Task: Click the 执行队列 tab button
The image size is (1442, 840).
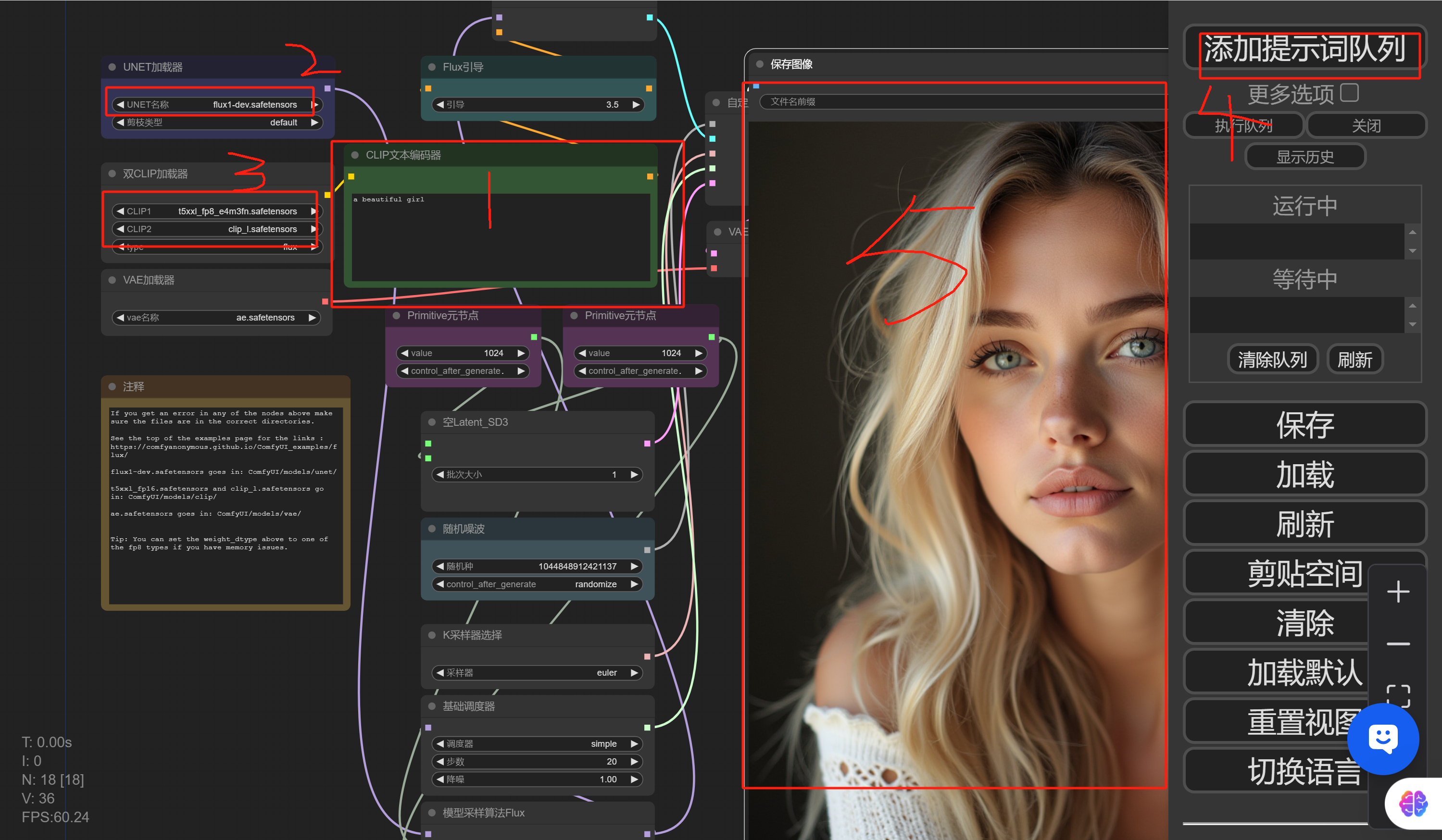Action: pyautogui.click(x=1243, y=125)
